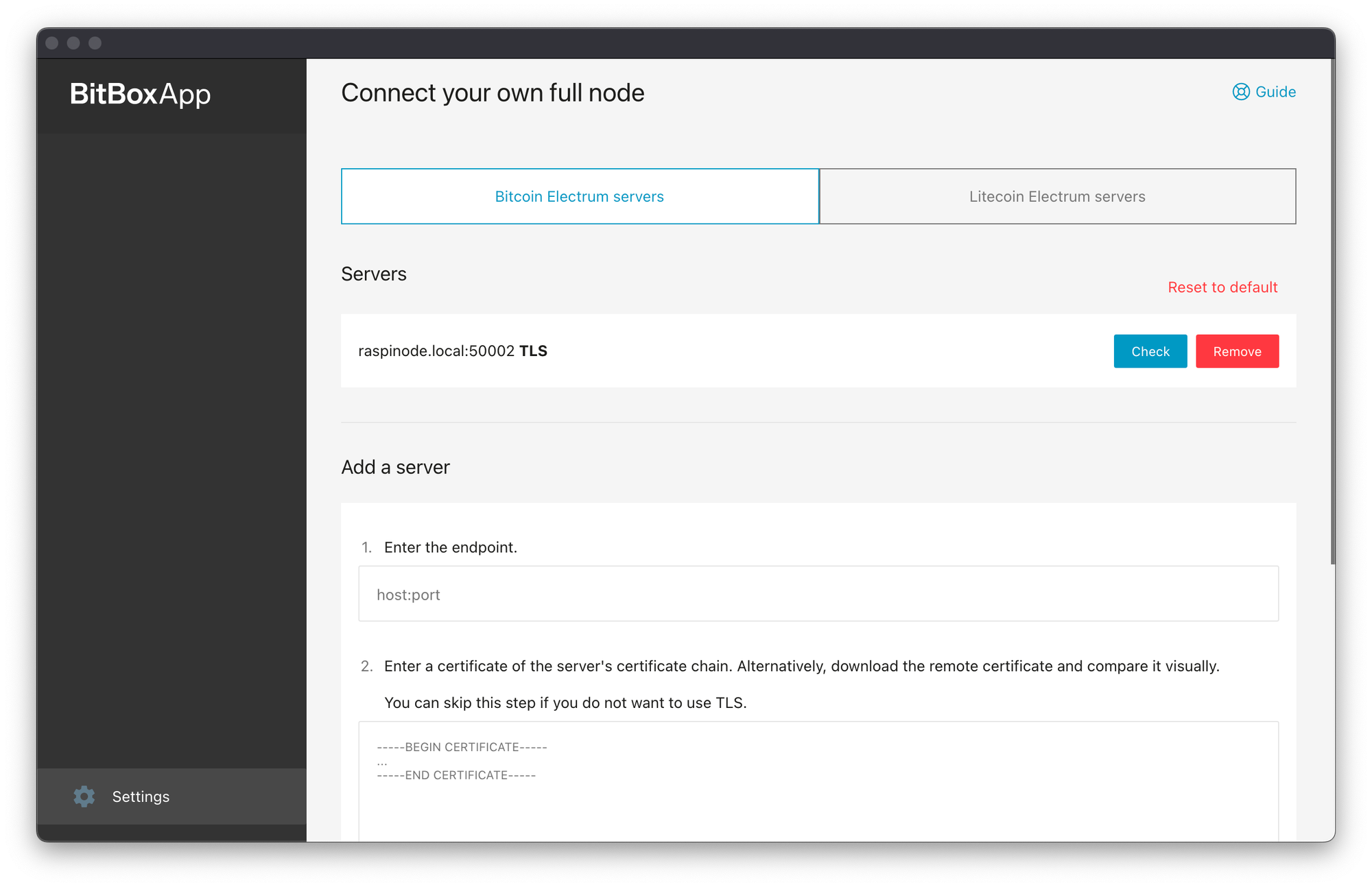Click Reset to default link

tap(1222, 287)
